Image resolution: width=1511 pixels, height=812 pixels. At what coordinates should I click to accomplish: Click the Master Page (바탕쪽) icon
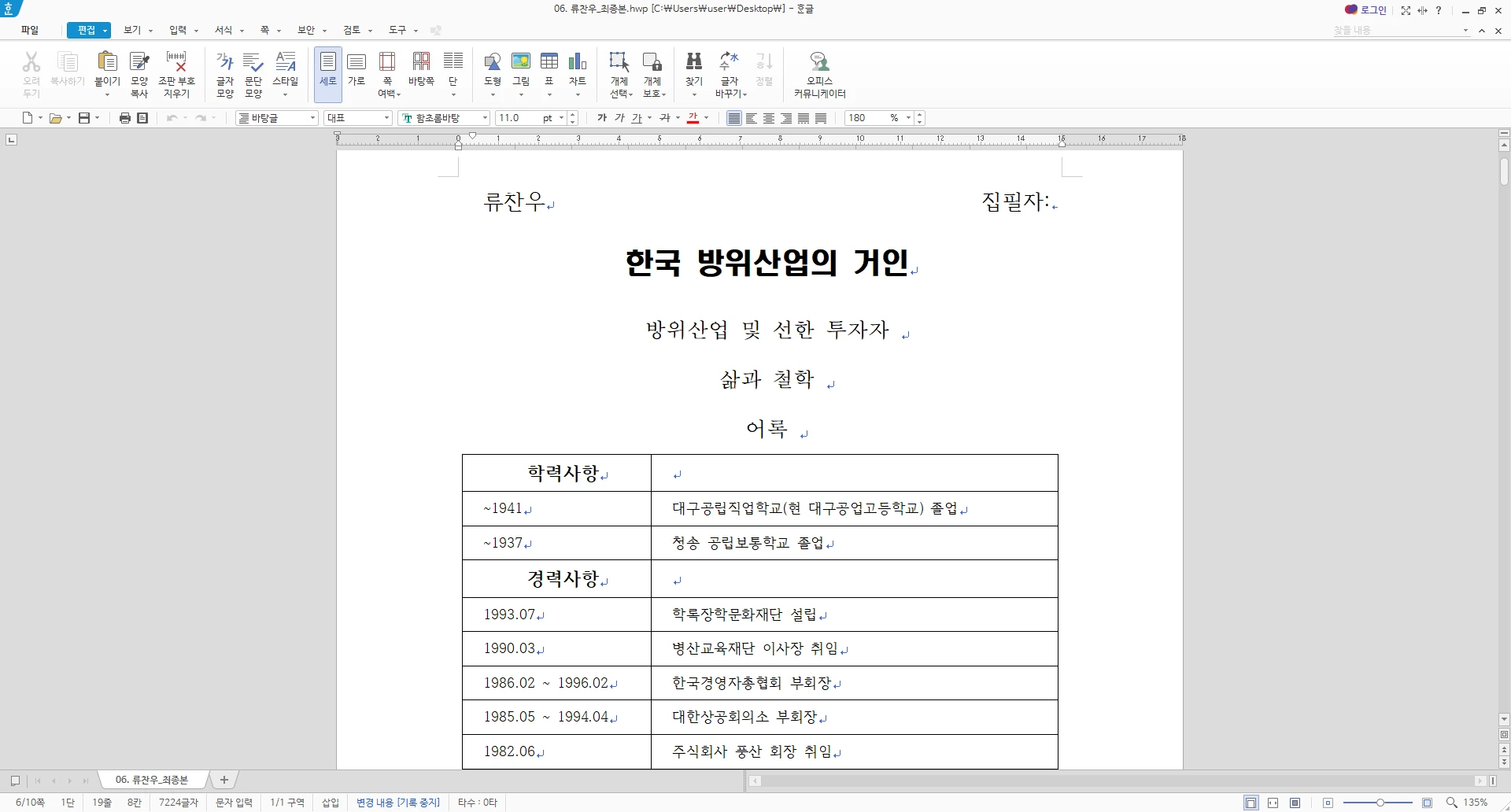tap(421, 69)
